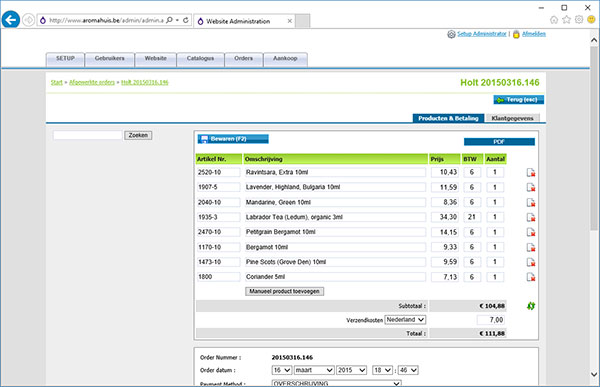Reload the page with the refresh icon
Viewport: 600px width, 387px height.
click(186, 20)
